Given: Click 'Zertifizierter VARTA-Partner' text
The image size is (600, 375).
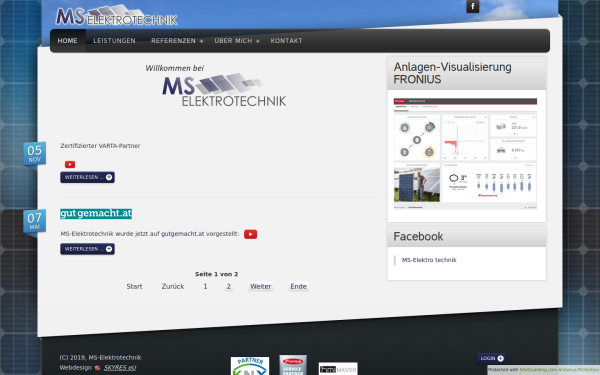Looking at the screenshot, I should click(x=100, y=146).
